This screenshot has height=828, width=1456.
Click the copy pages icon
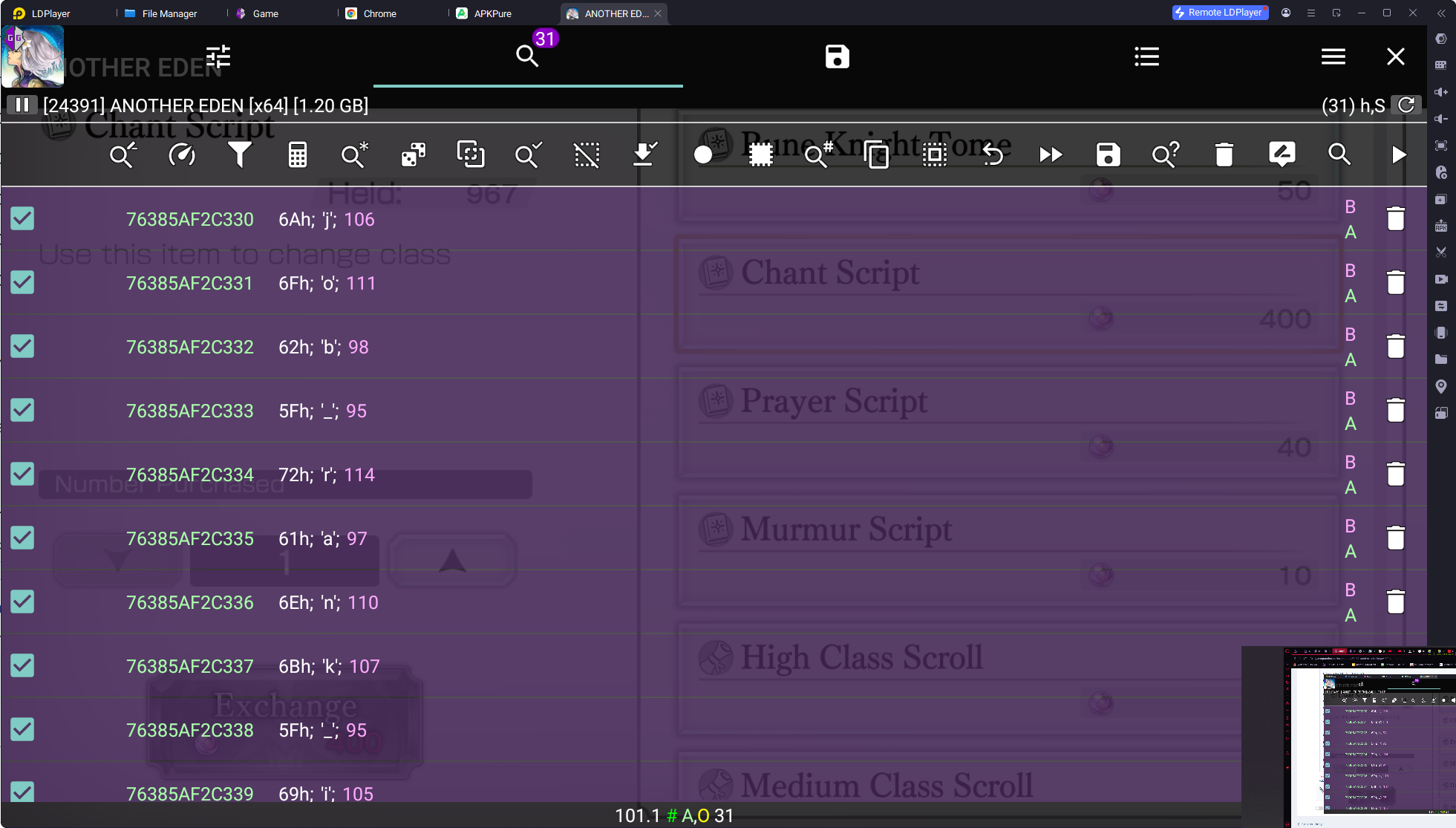pos(877,154)
